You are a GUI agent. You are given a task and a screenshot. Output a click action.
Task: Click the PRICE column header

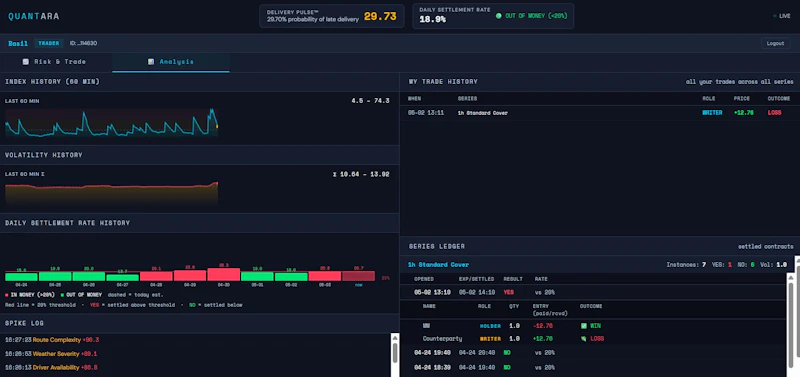pos(742,98)
